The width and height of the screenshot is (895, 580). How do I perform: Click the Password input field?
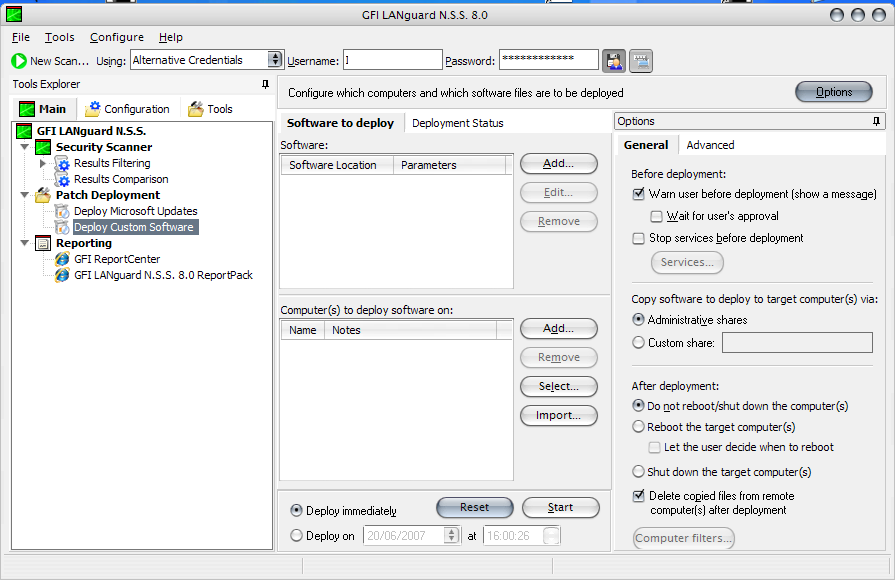(549, 60)
